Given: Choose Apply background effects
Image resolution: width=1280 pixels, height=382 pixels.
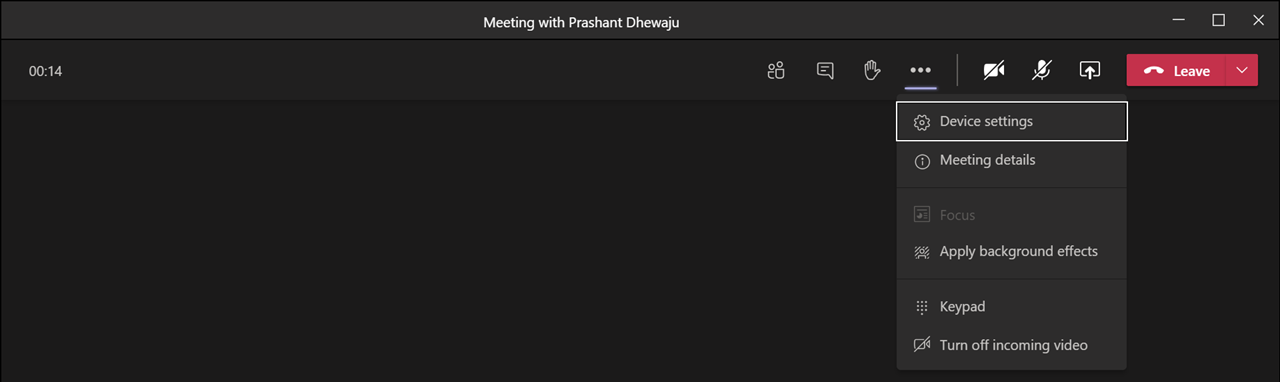Looking at the screenshot, I should click(x=1012, y=252).
